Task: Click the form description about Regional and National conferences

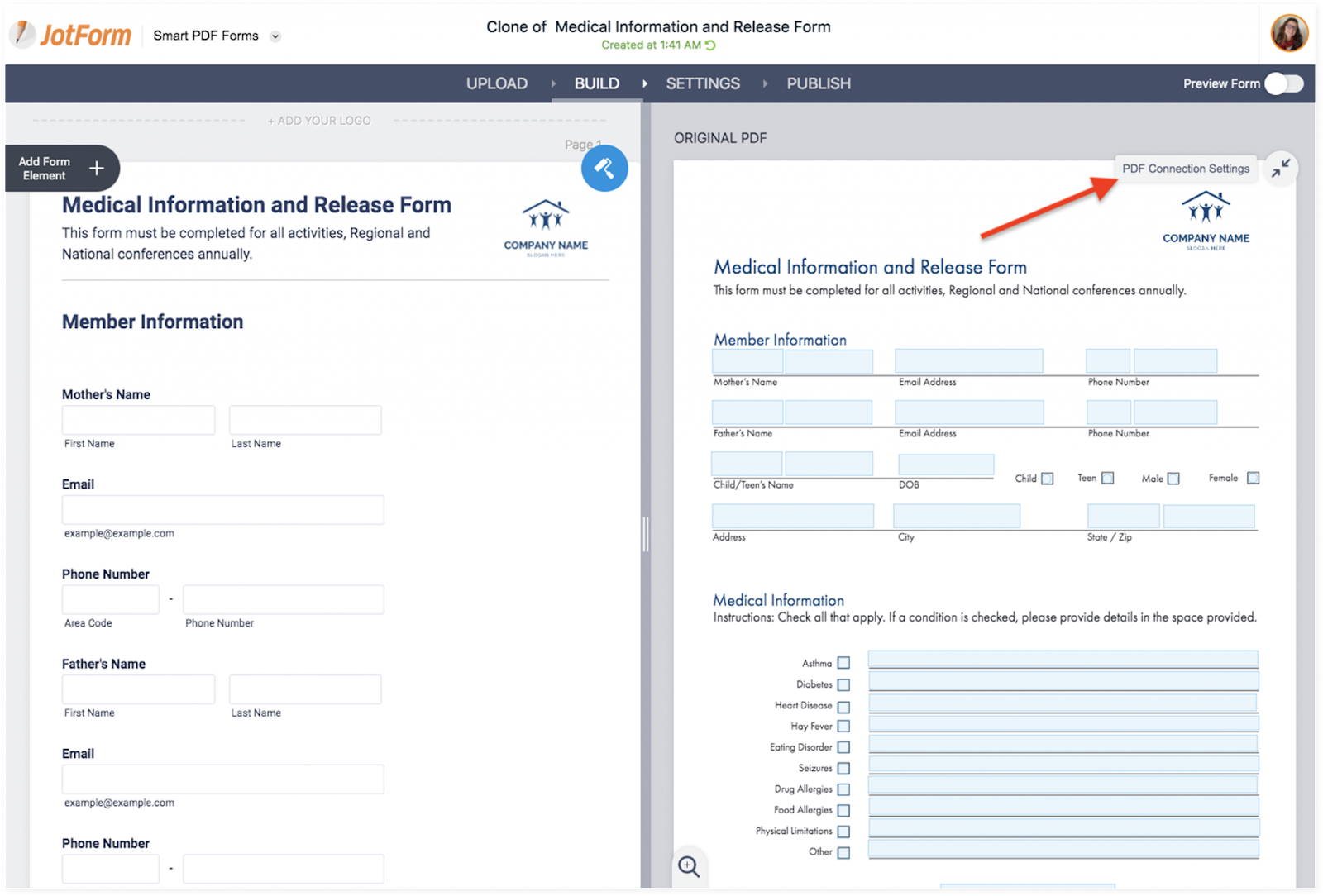Action: (x=246, y=243)
